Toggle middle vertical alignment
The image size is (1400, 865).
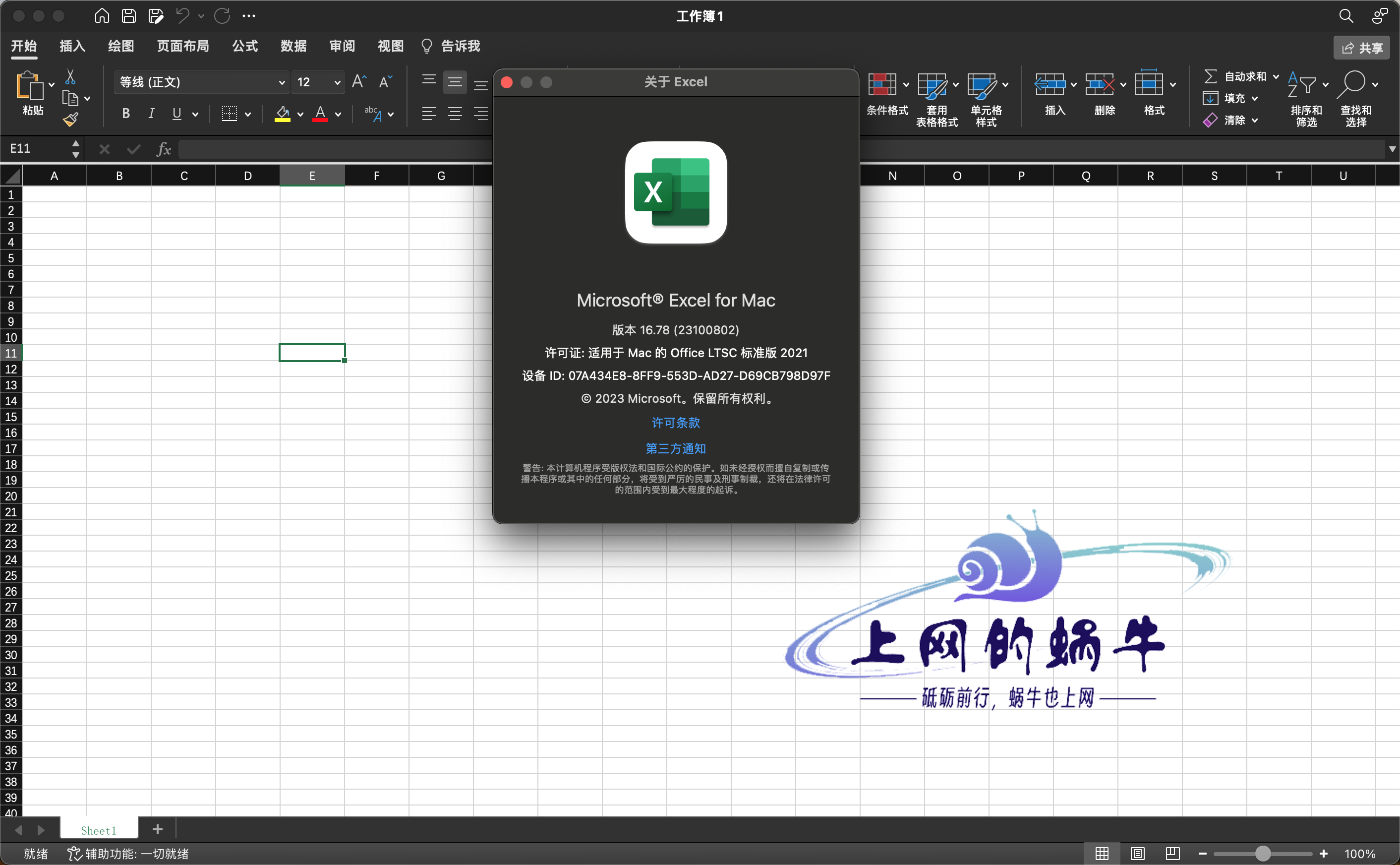coord(455,82)
